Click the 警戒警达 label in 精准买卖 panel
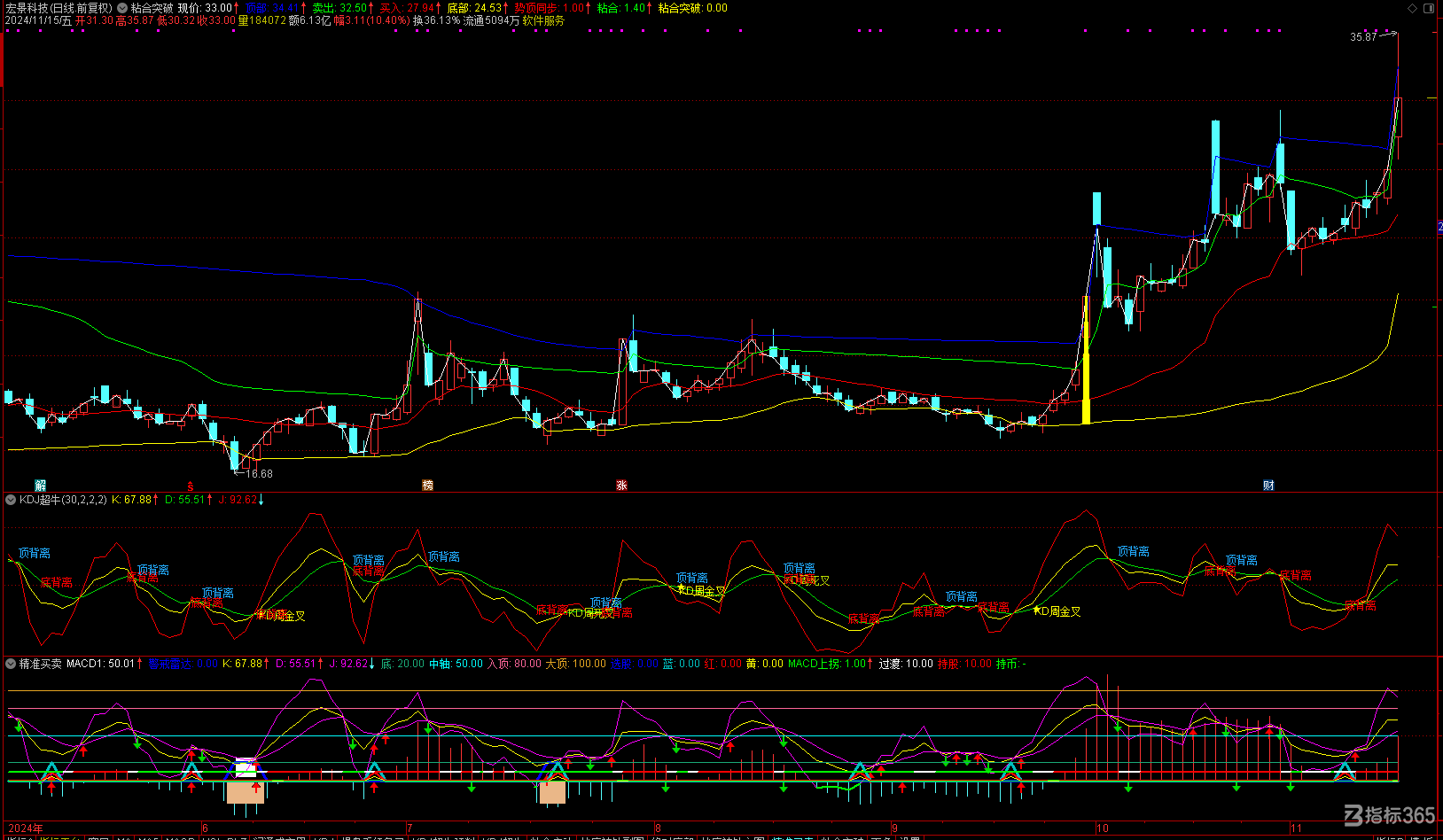The image size is (1443, 840). 169,664
